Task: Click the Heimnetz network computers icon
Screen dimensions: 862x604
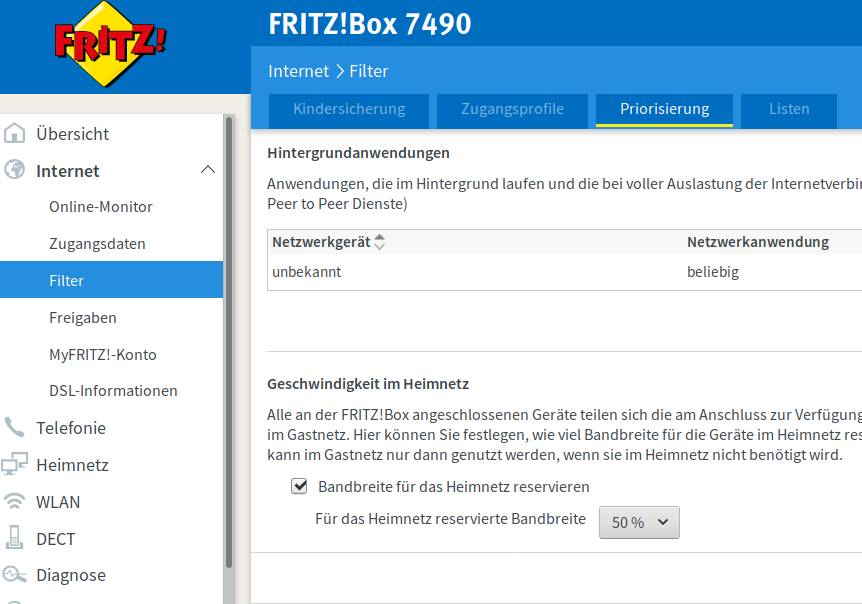Action: coord(15,464)
